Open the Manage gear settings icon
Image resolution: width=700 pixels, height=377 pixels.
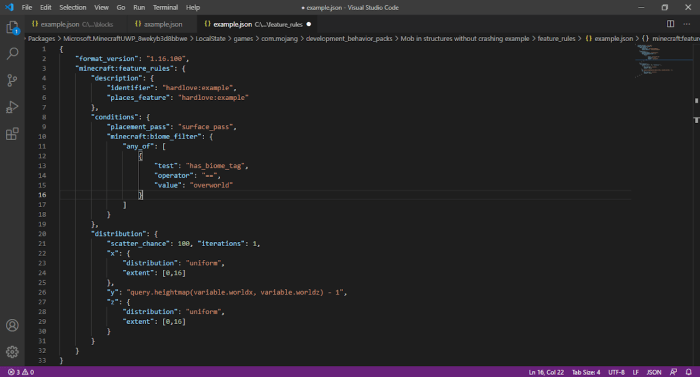point(12,352)
